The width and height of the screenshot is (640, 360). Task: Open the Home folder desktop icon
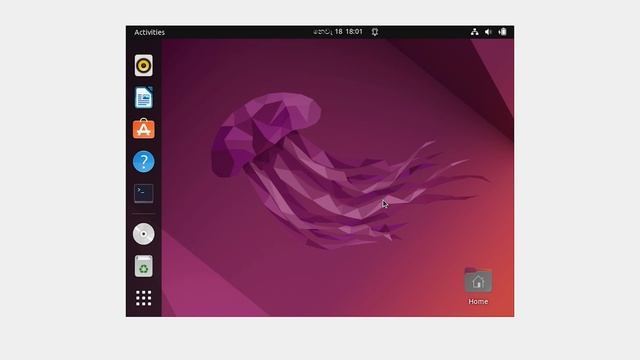coord(478,287)
